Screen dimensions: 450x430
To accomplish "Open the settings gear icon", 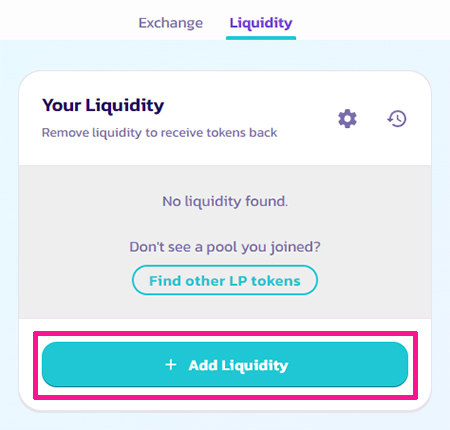I will (x=347, y=119).
